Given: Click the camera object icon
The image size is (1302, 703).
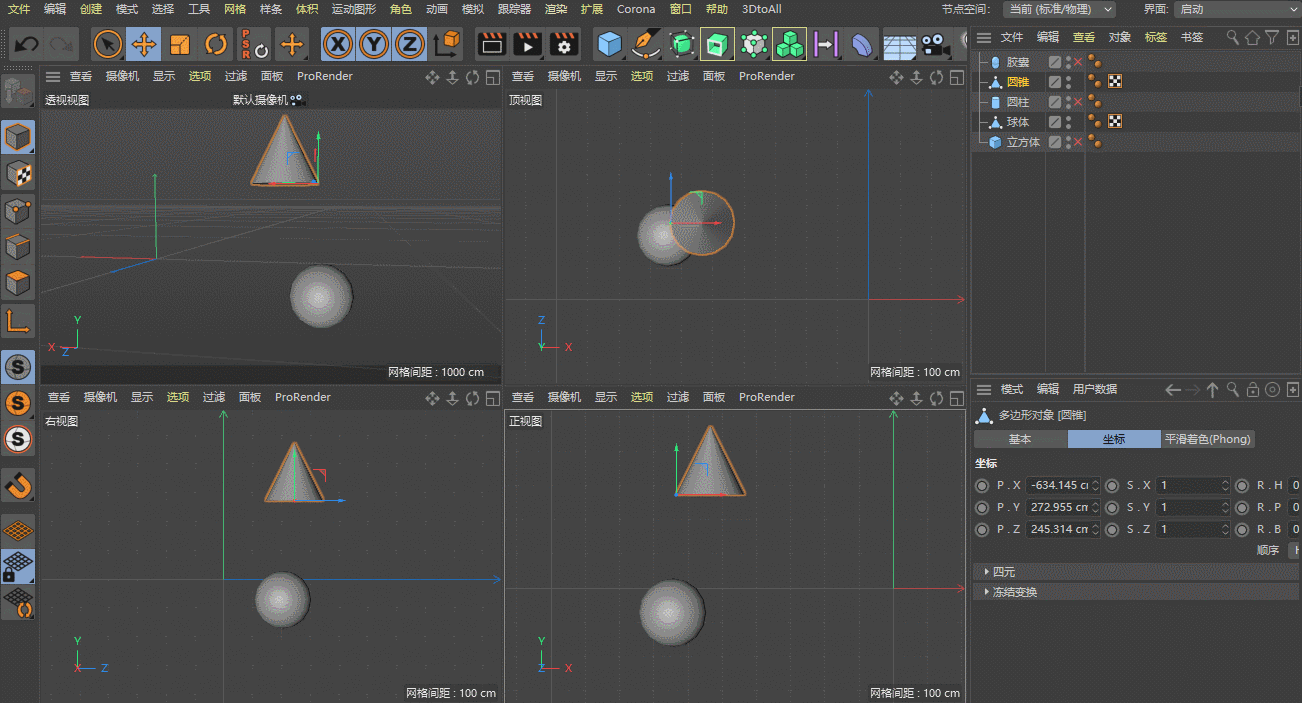Looking at the screenshot, I should click(x=935, y=44).
